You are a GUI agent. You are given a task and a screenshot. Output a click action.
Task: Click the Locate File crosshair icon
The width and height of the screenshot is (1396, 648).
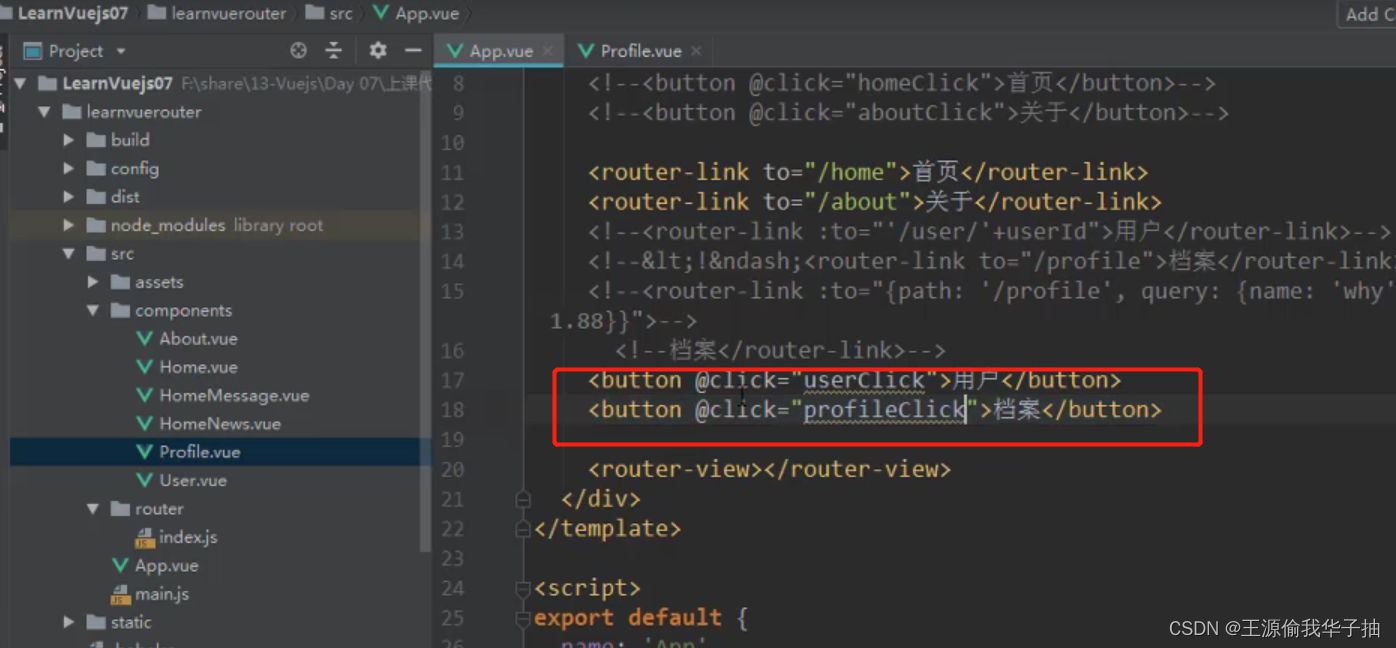(297, 50)
